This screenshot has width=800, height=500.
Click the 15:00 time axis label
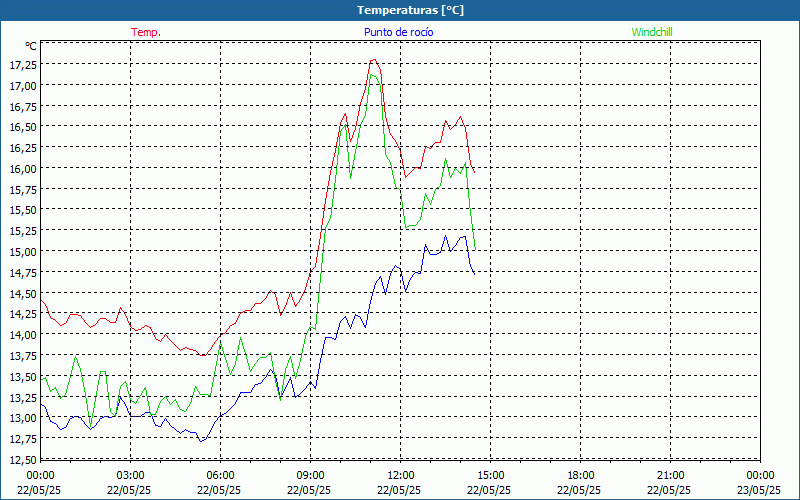click(490, 476)
